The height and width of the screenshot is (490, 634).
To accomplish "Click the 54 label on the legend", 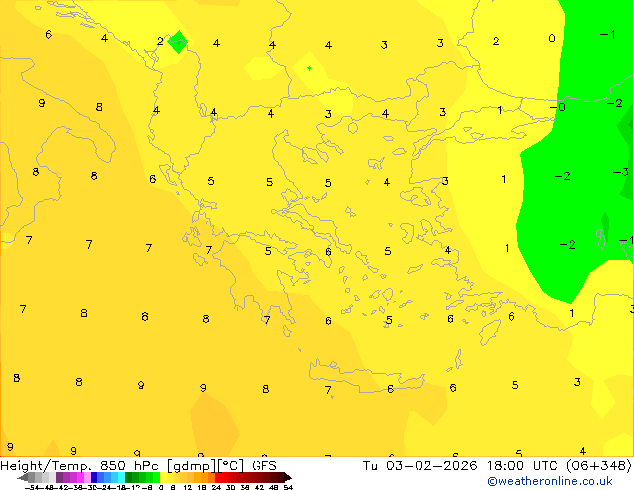I will [288, 487].
